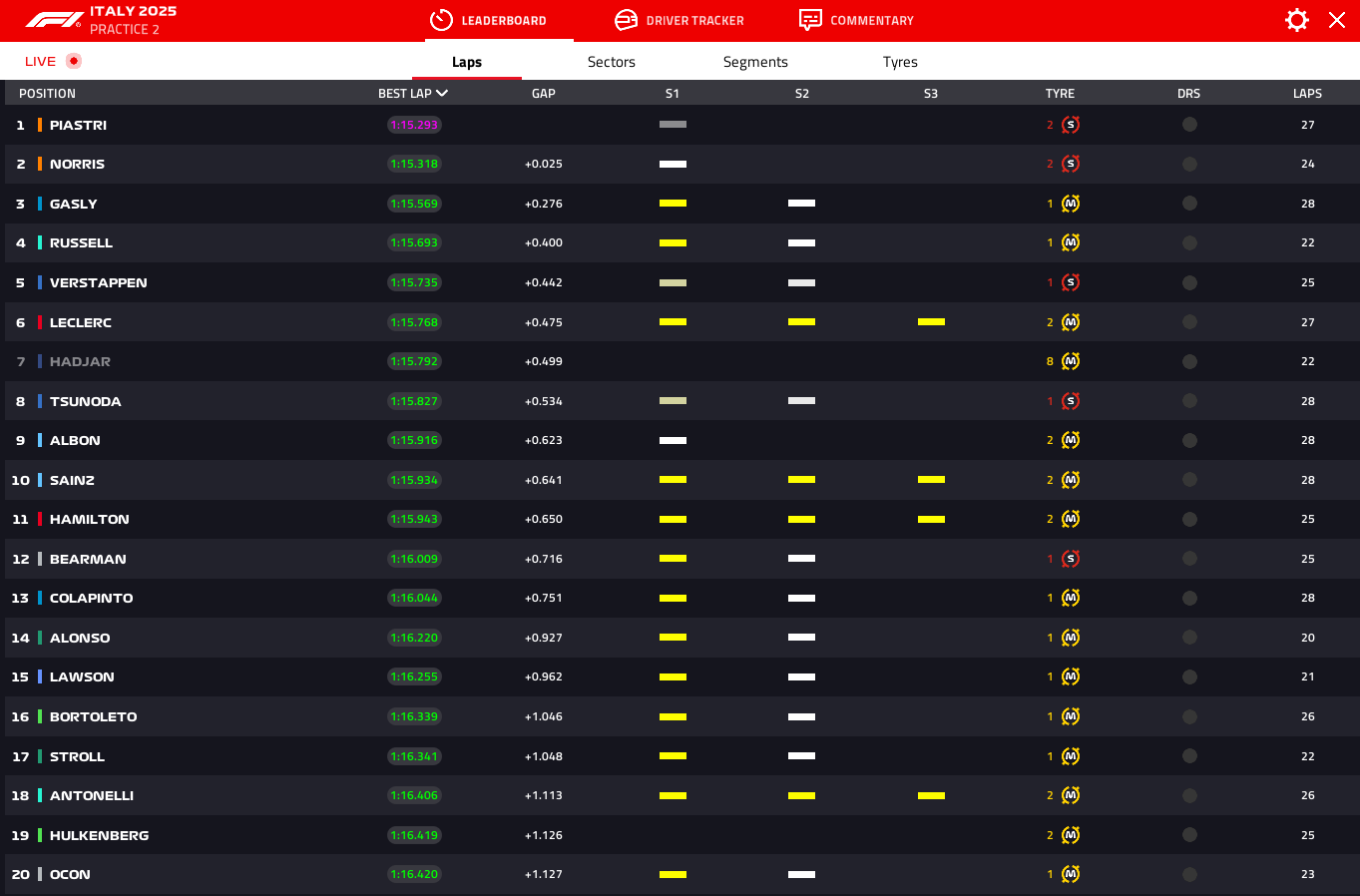Screen dimensions: 1360x896
Task: Click Hamilton's medium tyre icon
Action: coord(1071,519)
